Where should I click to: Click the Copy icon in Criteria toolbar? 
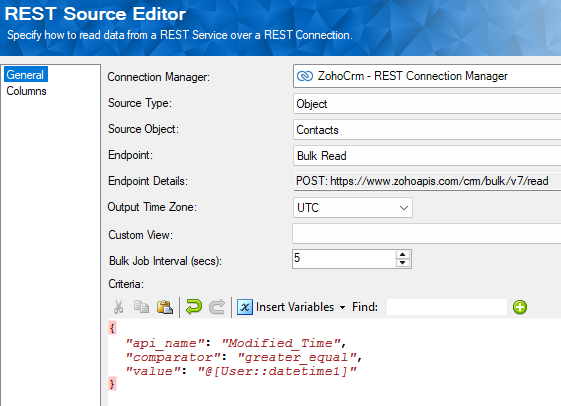[141, 307]
